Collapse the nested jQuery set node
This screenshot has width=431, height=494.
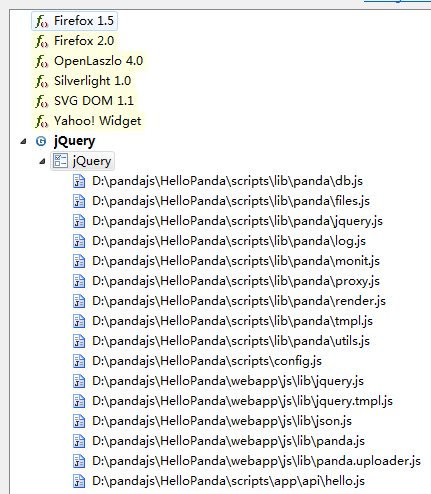[42, 162]
